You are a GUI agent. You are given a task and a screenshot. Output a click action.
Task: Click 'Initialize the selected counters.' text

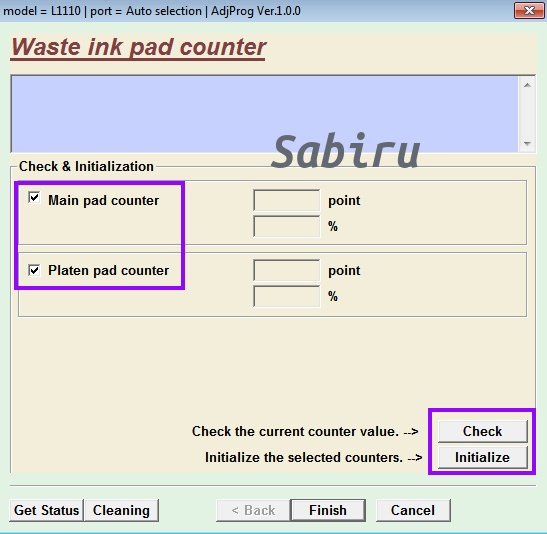click(304, 457)
